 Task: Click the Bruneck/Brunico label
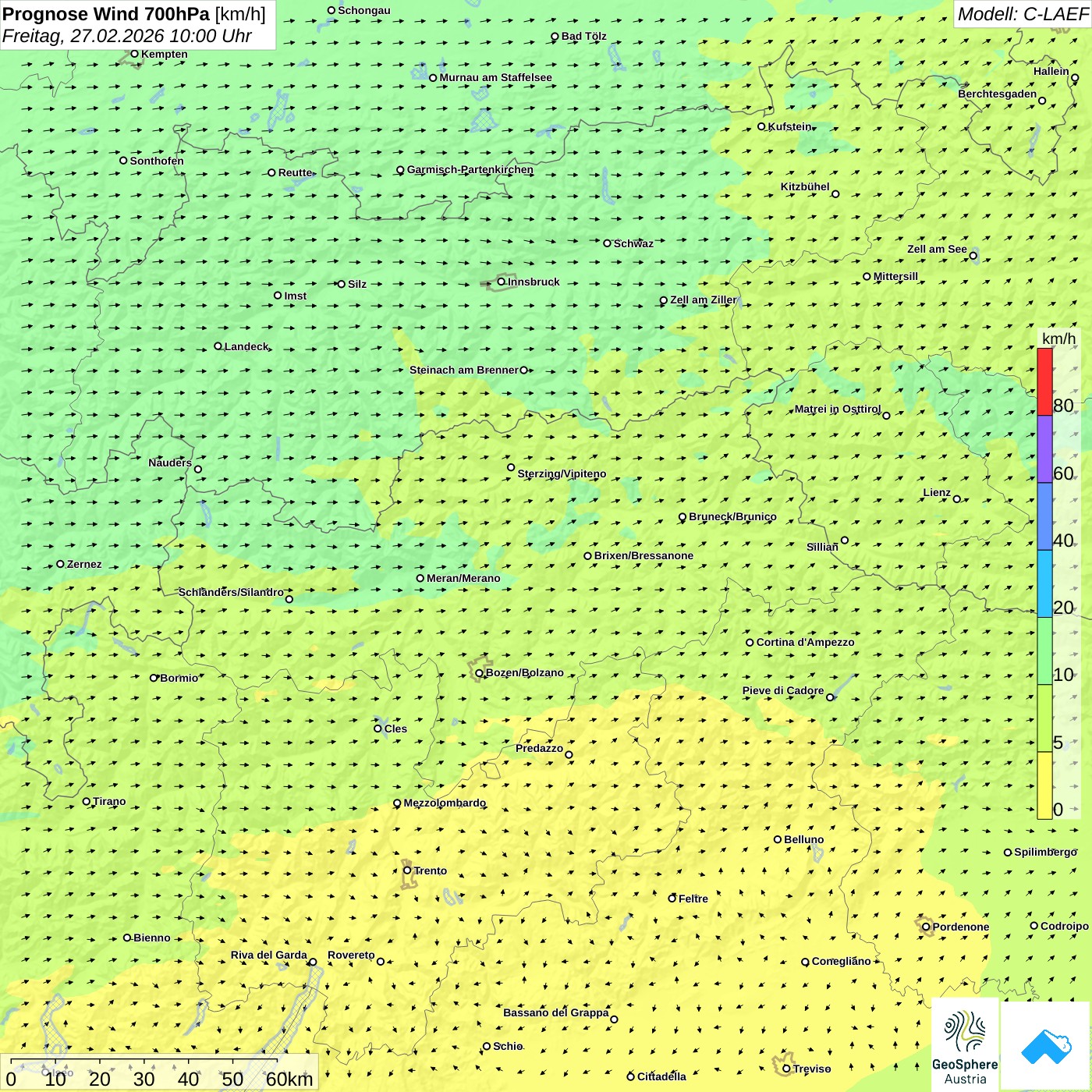coord(732,516)
